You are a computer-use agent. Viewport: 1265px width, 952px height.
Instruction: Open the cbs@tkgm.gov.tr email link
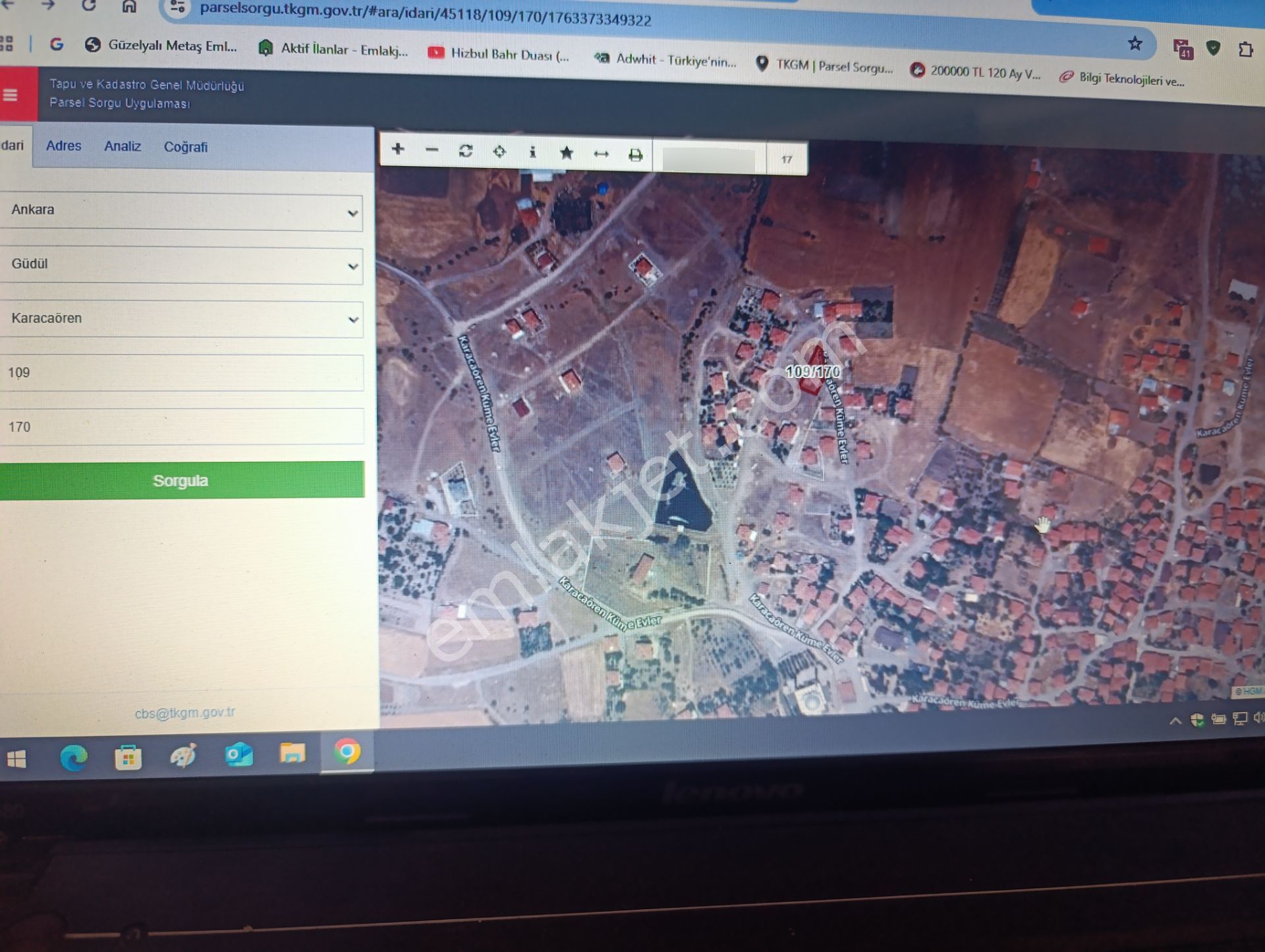pos(184,713)
